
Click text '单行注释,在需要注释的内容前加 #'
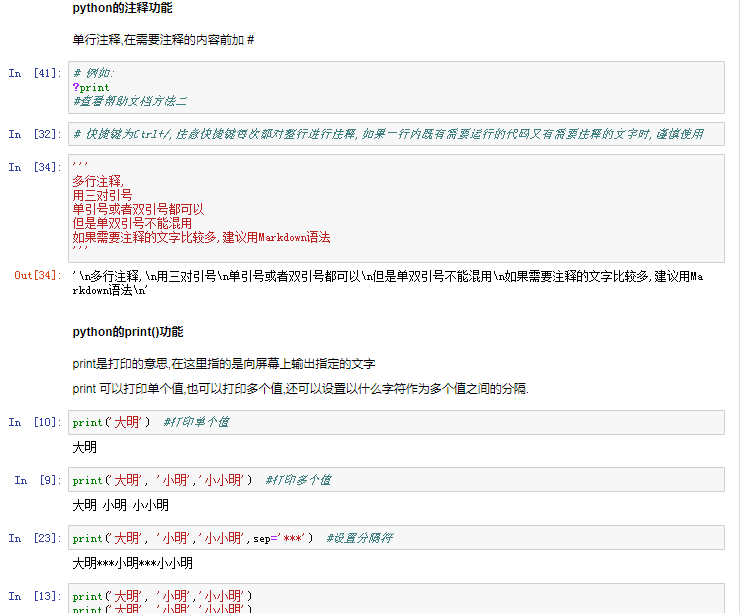163,40
